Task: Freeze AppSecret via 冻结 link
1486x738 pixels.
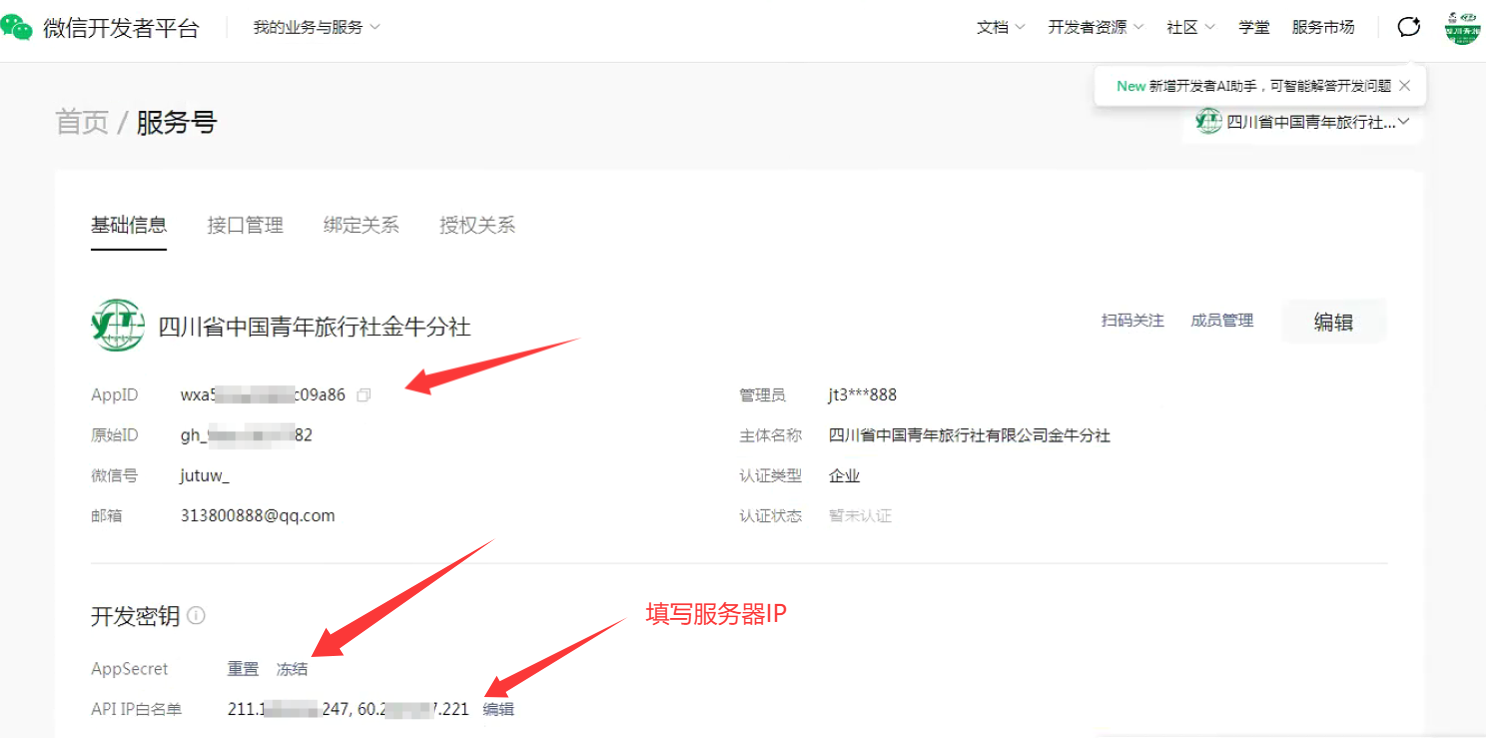Action: click(x=292, y=669)
